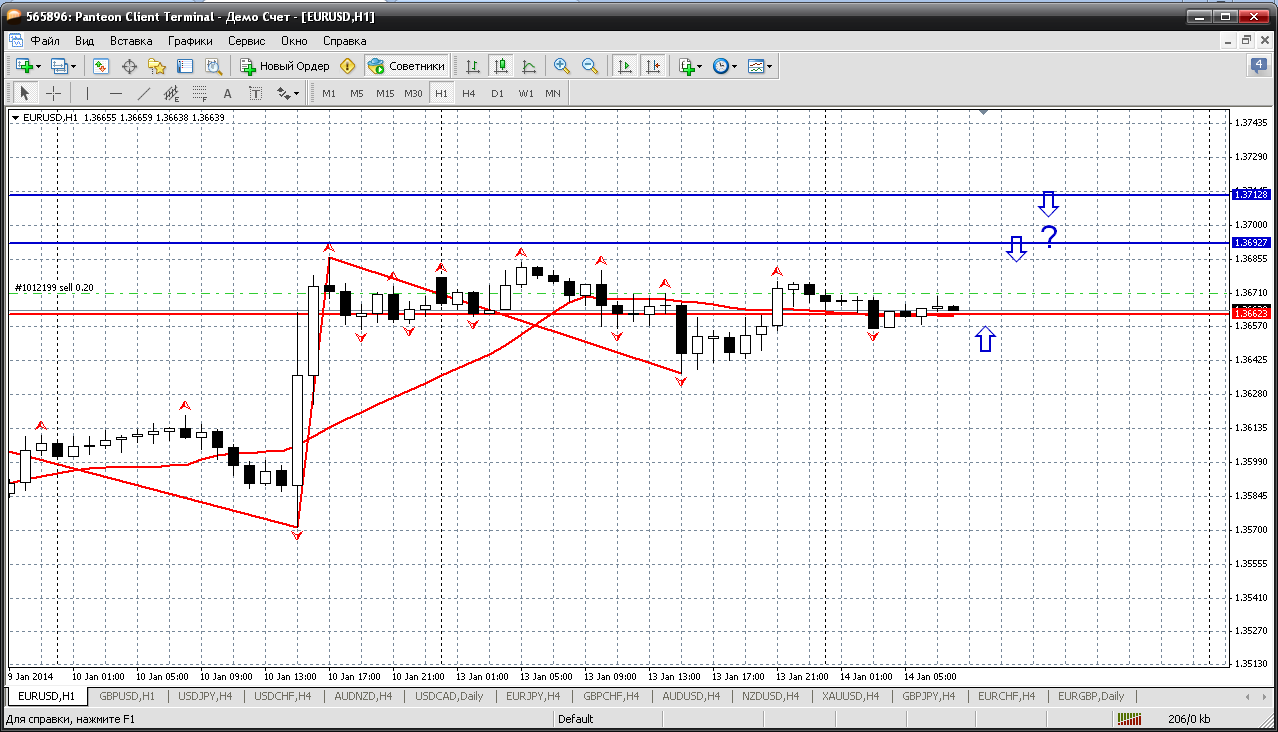
Task: Switch to the GBPUSD,H1 chart tab
Action: 127,696
